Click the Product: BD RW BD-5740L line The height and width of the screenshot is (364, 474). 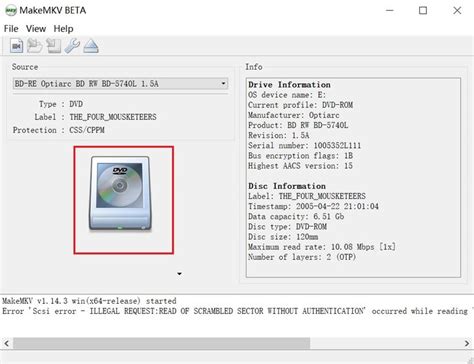(298, 125)
